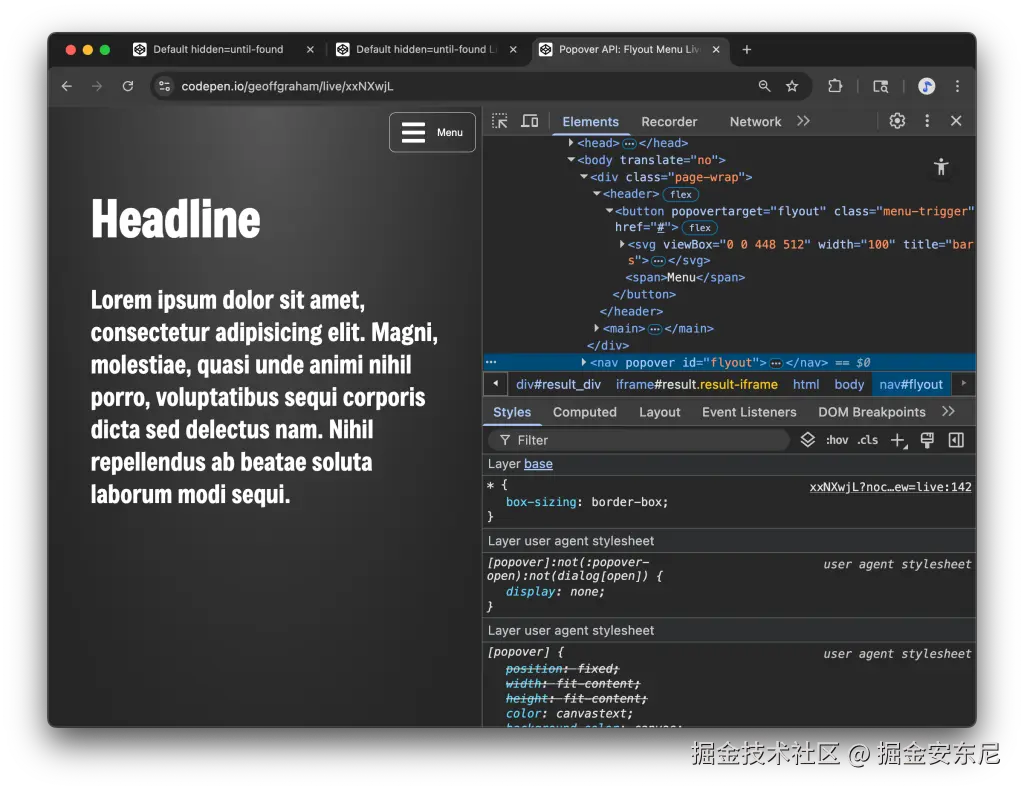
Task: Click the flex badge after href attribute
Action: click(x=699, y=227)
